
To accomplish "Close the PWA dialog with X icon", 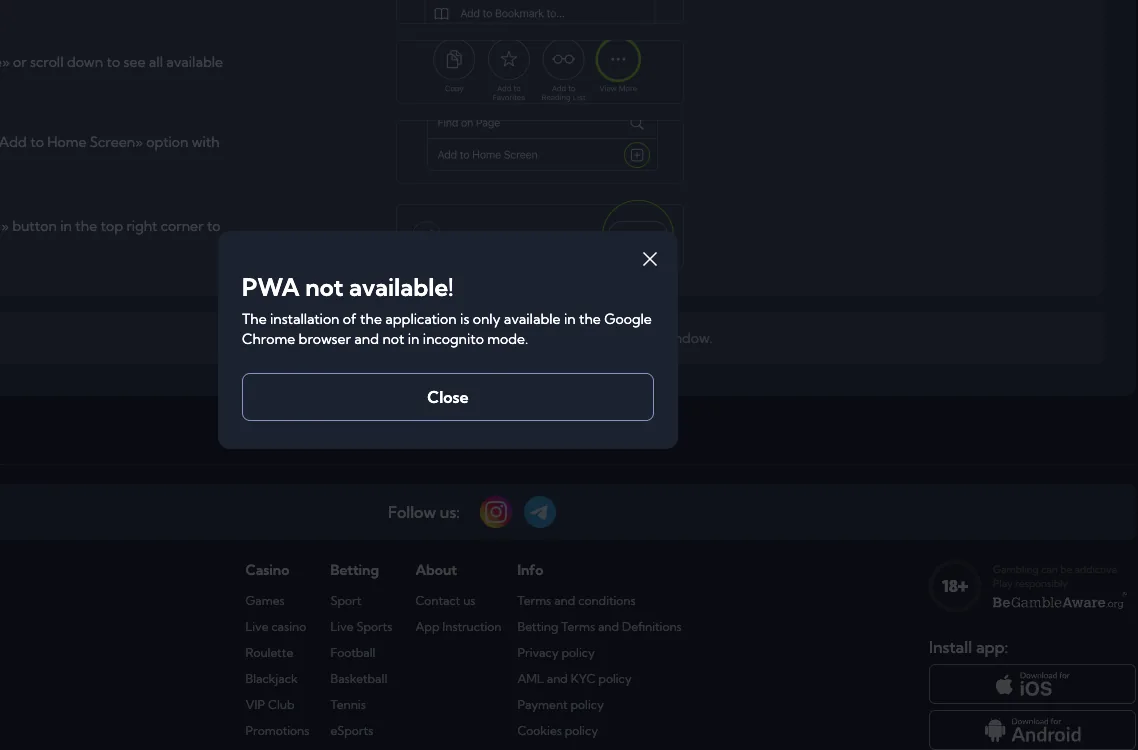I will (x=650, y=259).
